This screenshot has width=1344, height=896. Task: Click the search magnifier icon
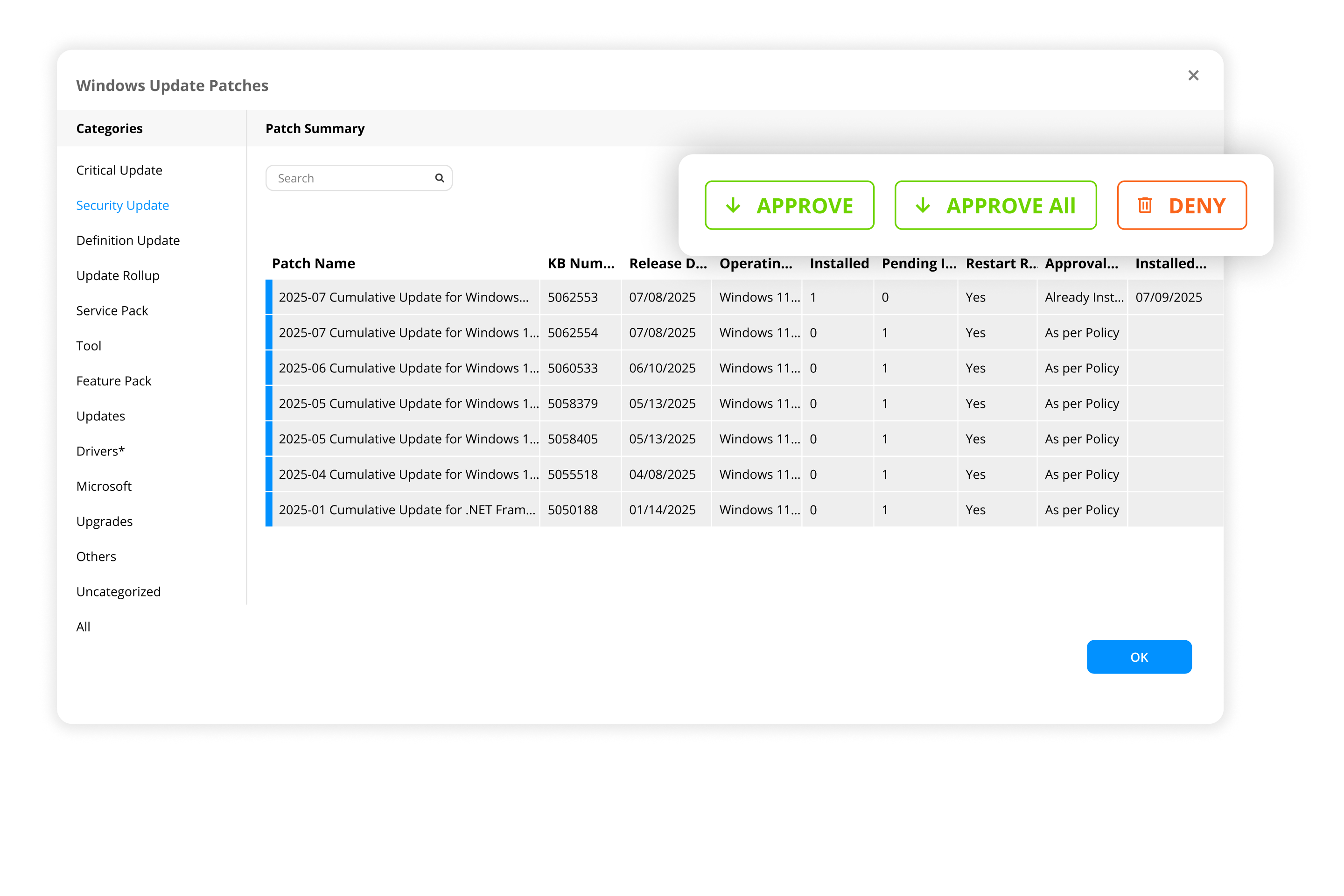click(439, 178)
